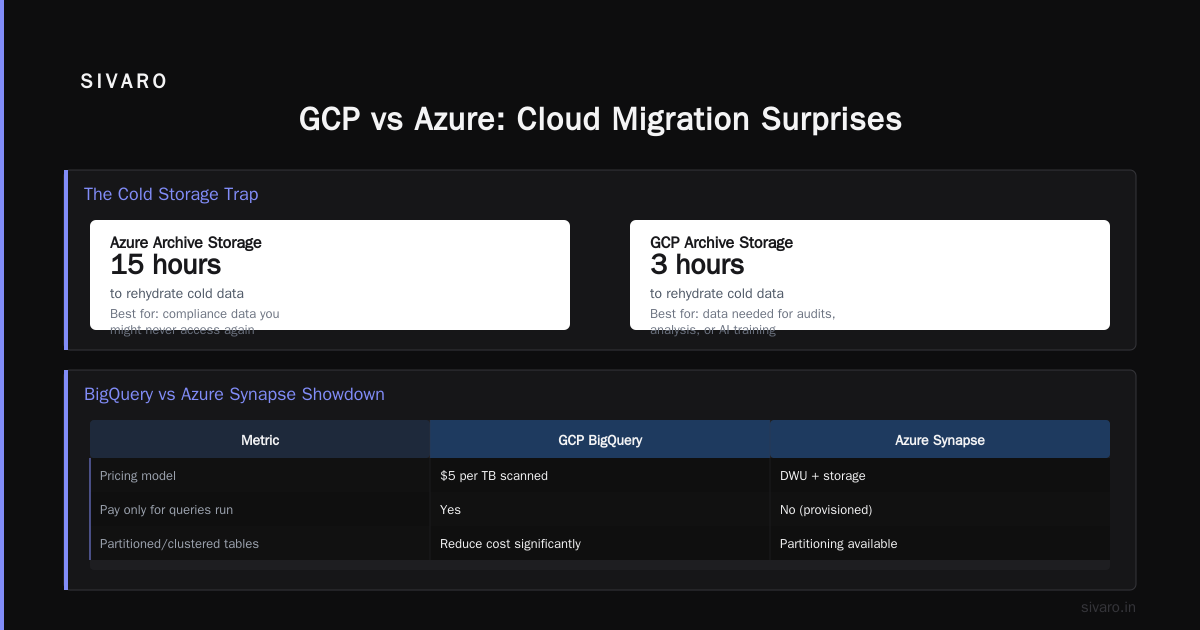Viewport: 1200px width, 630px height.
Task: Click the SIVARO logo text
Action: pos(124,82)
